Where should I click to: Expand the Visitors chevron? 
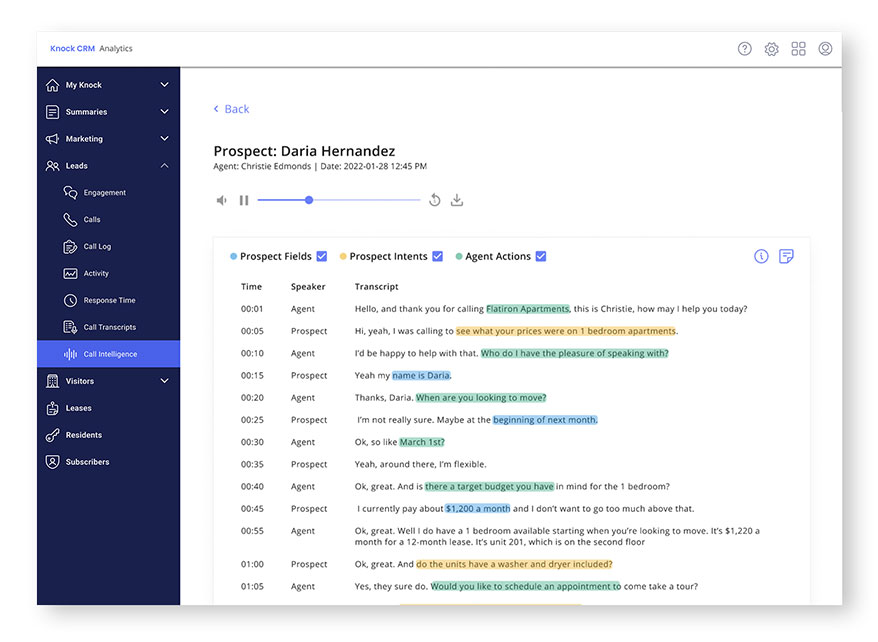tap(165, 381)
